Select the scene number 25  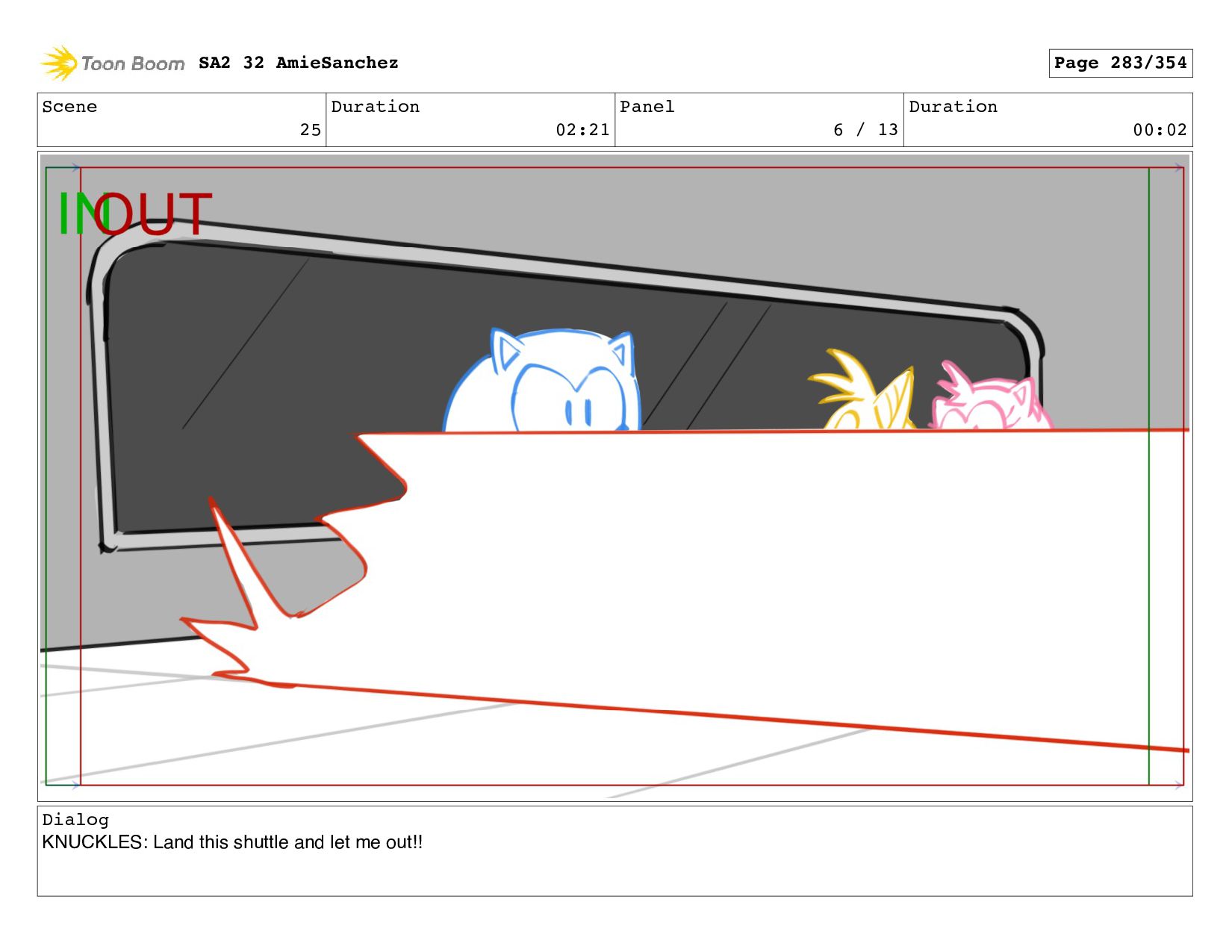point(311,130)
